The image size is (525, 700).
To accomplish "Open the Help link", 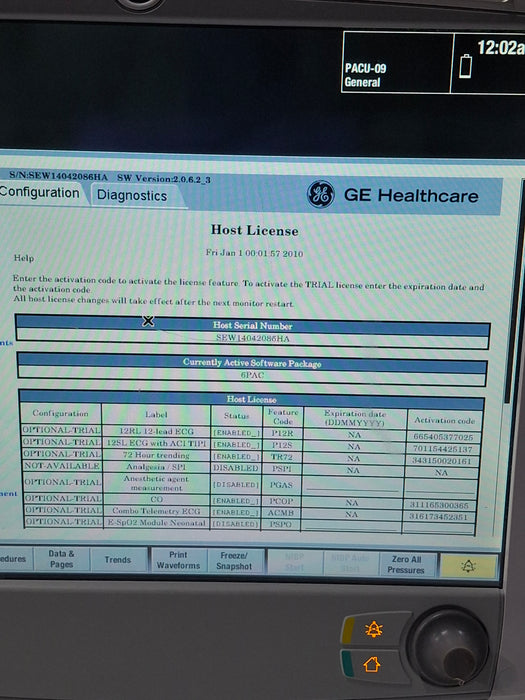I will (x=24, y=258).
